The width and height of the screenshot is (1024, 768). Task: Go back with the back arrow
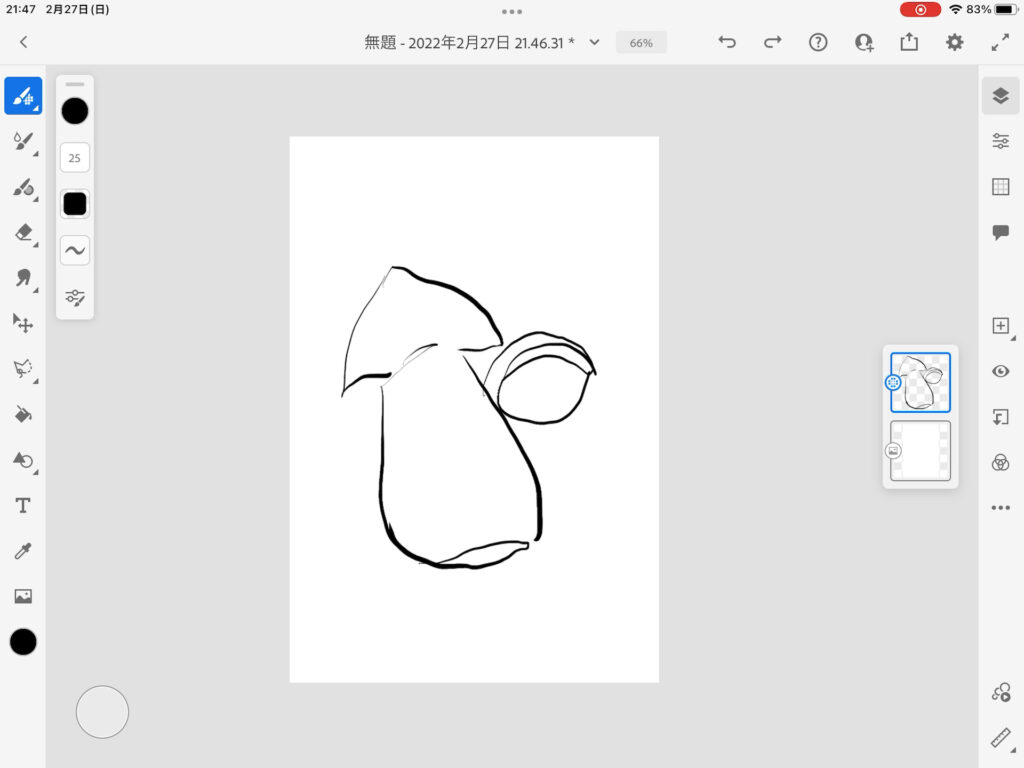point(24,42)
